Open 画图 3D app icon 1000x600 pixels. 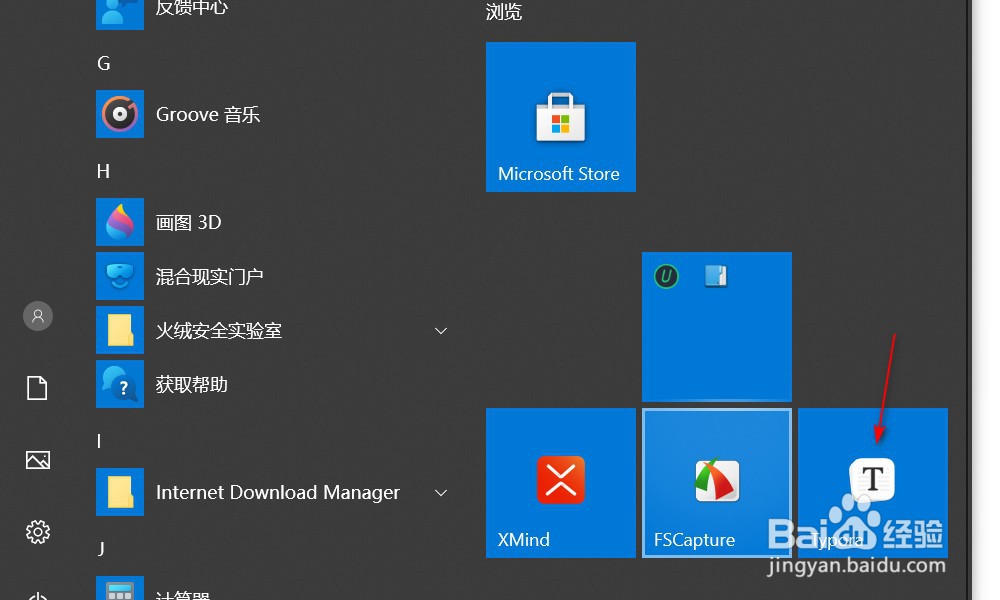120,222
